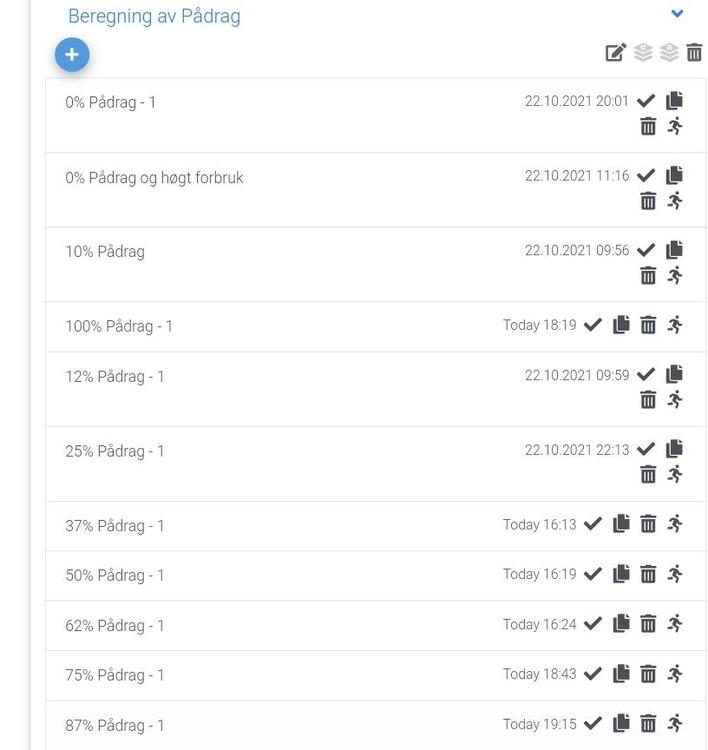
Task: Open the '0% Pådrag og høgt forbruk' item
Action: [154, 178]
